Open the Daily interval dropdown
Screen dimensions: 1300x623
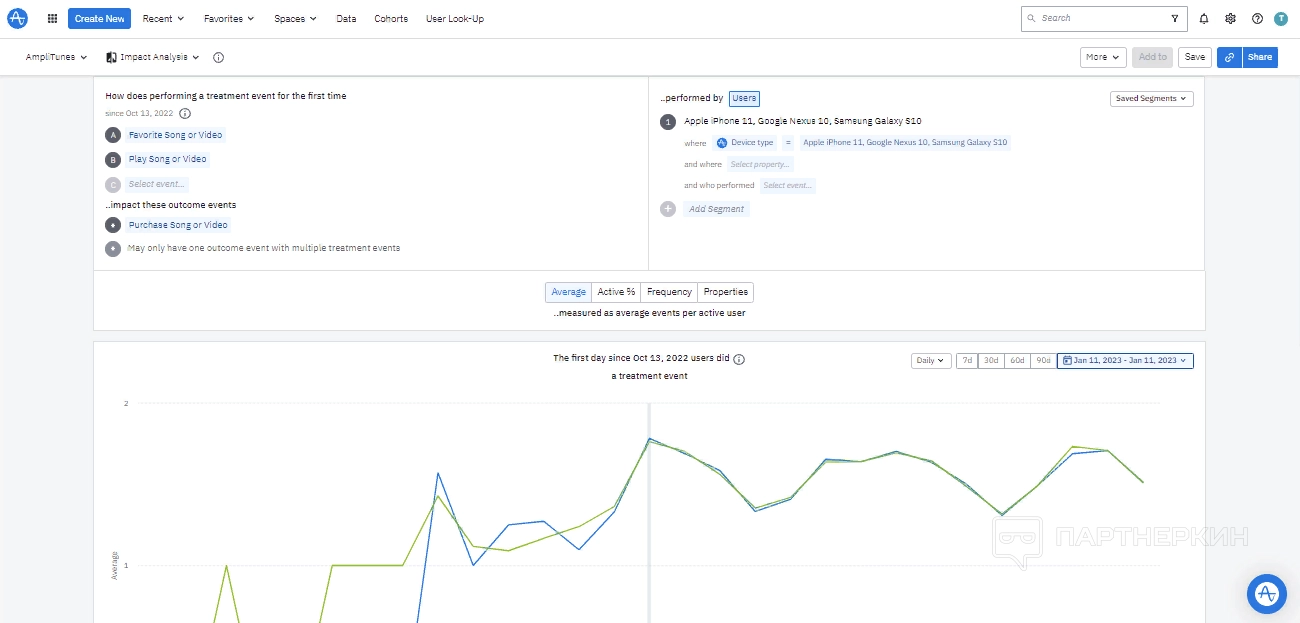tap(930, 360)
